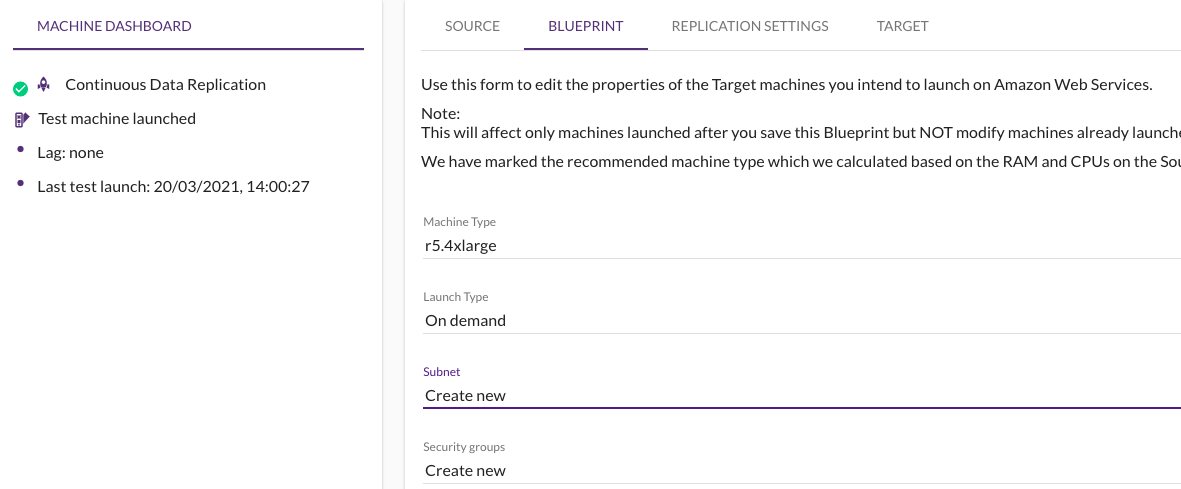The image size is (1181, 489).
Task: Click the Continuous Data Replication status text
Action: click(x=165, y=85)
